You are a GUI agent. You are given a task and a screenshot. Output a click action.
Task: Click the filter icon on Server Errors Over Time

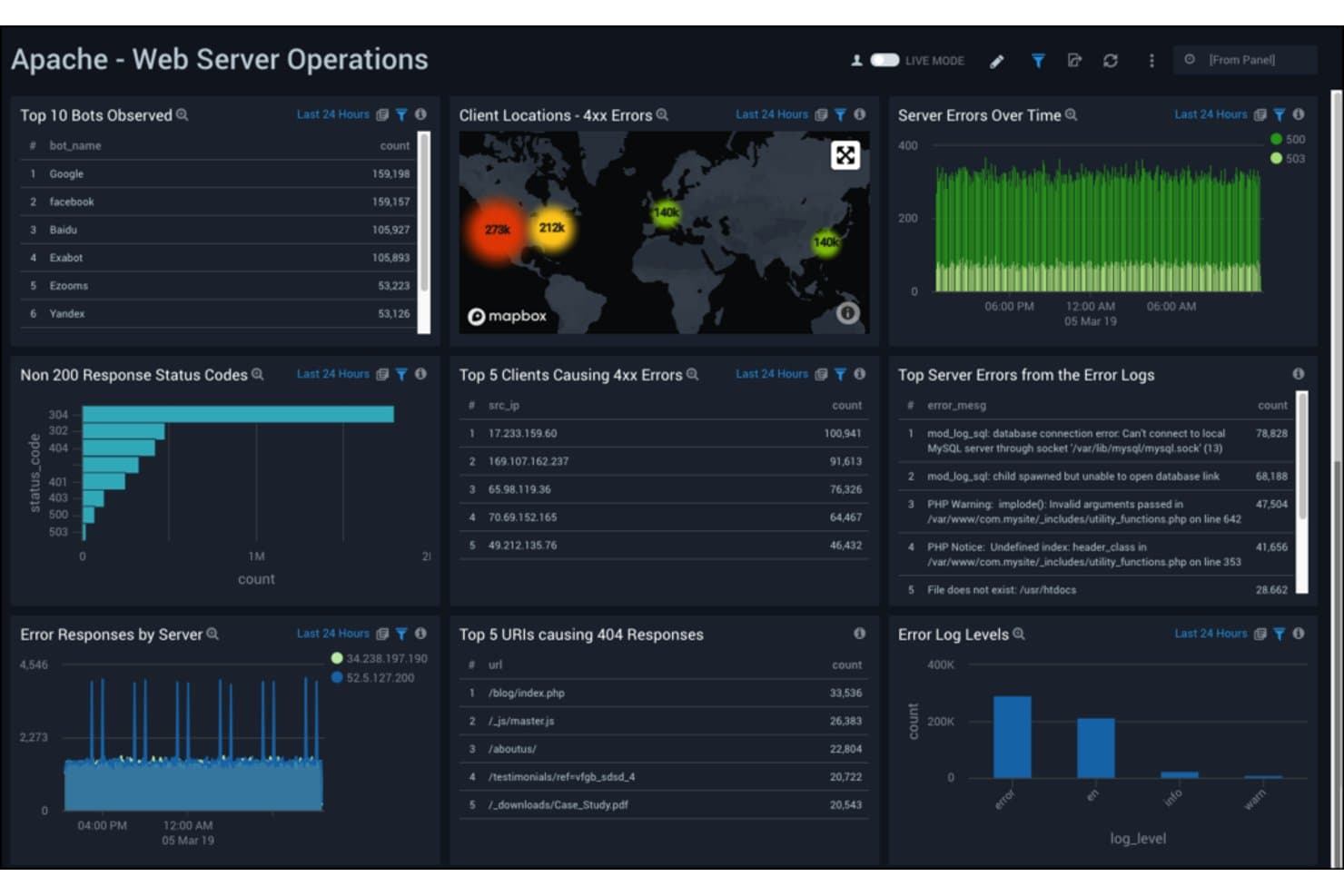pos(1280,115)
